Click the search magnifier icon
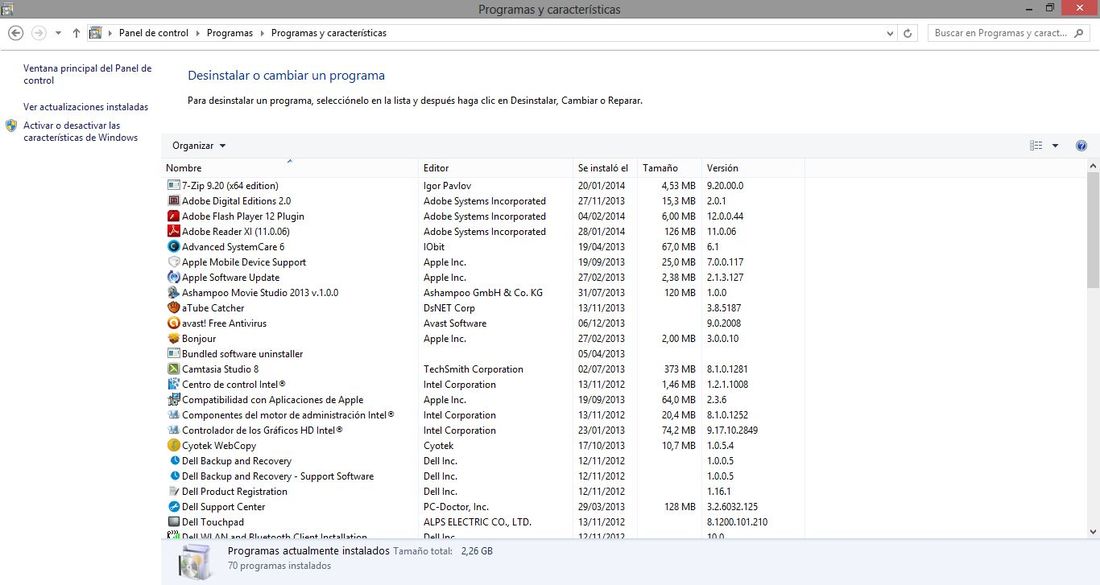1100x585 pixels. tap(1079, 33)
